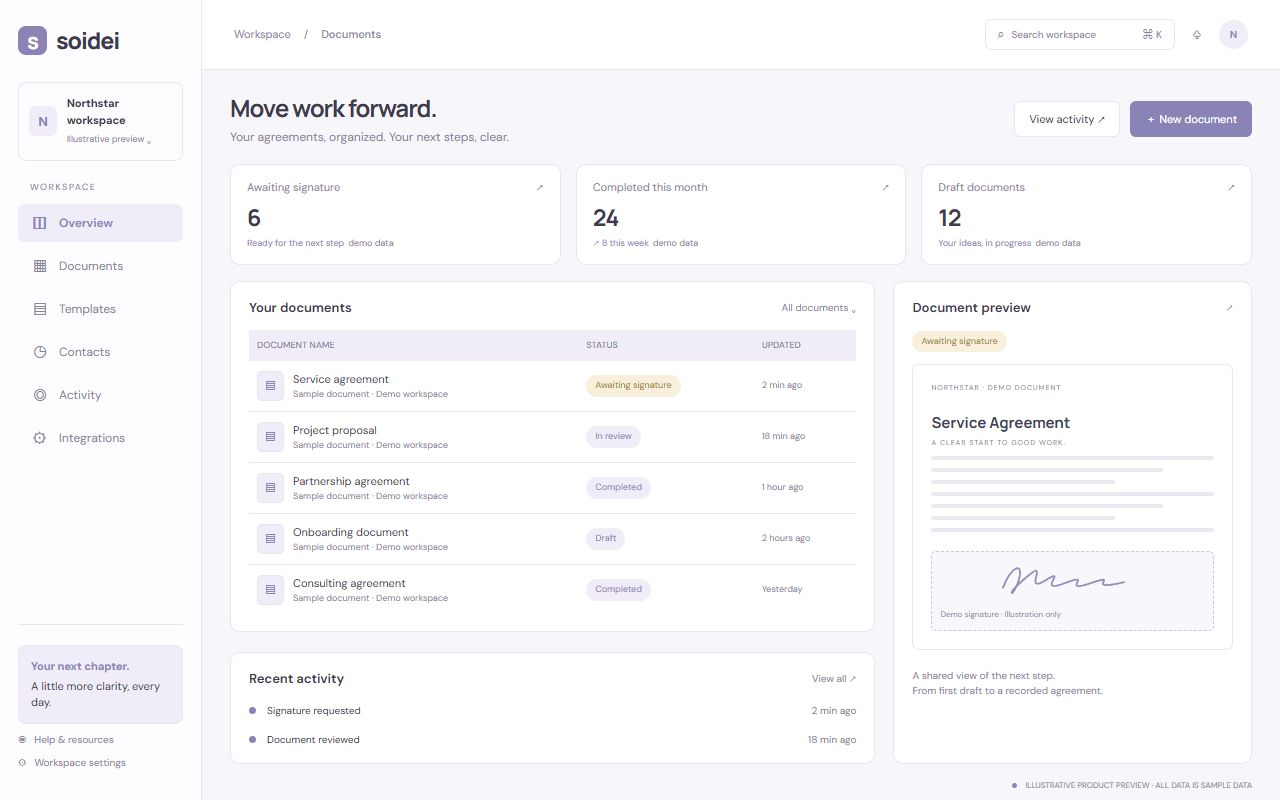1280x800 pixels.
Task: Click the DOCUMENT NAME column header
Action: tap(296, 345)
